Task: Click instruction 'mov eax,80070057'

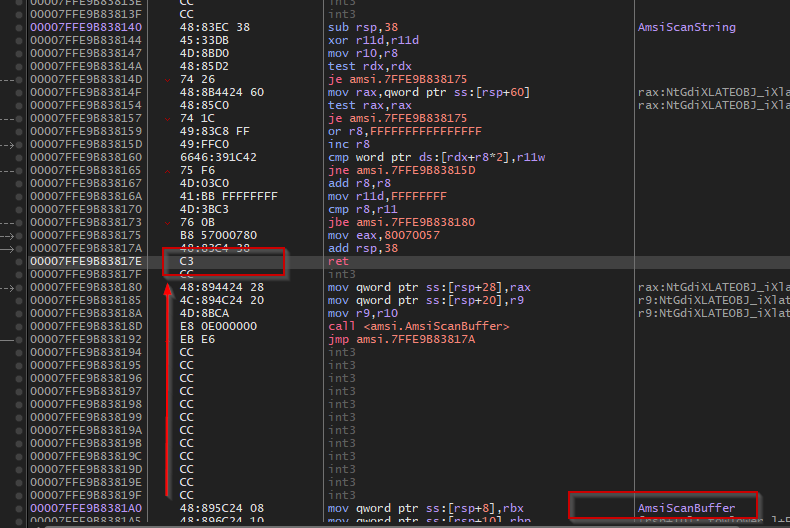Action: pyautogui.click(x=384, y=235)
